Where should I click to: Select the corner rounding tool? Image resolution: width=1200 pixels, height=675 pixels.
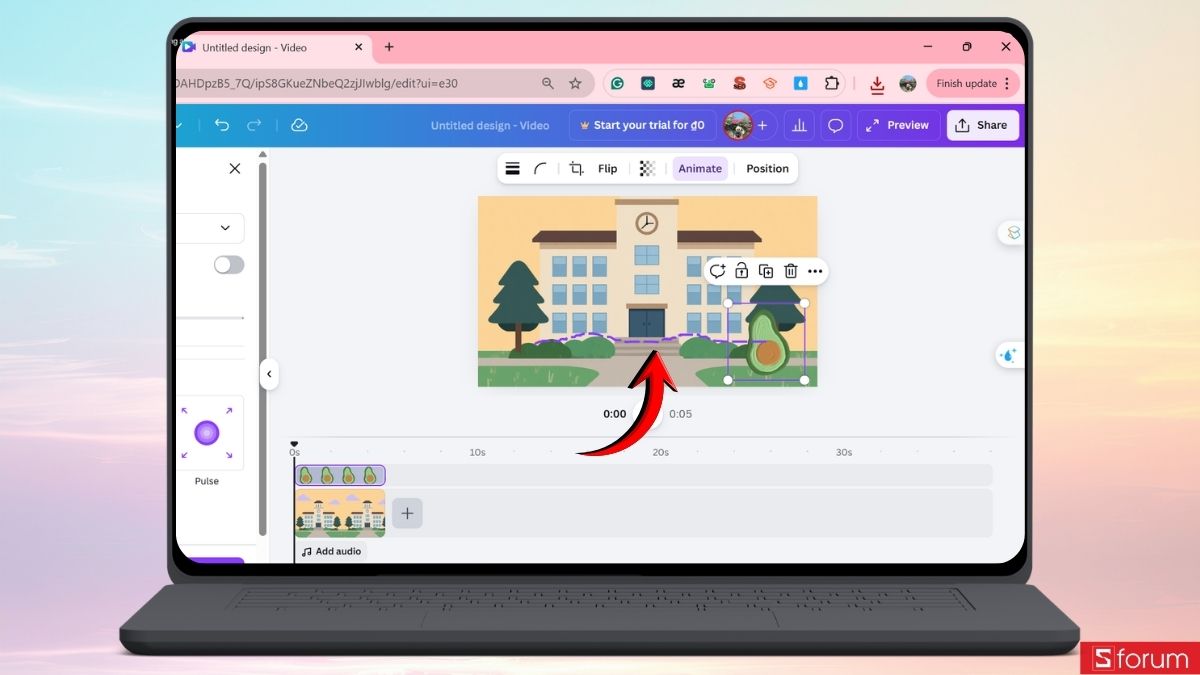point(540,169)
